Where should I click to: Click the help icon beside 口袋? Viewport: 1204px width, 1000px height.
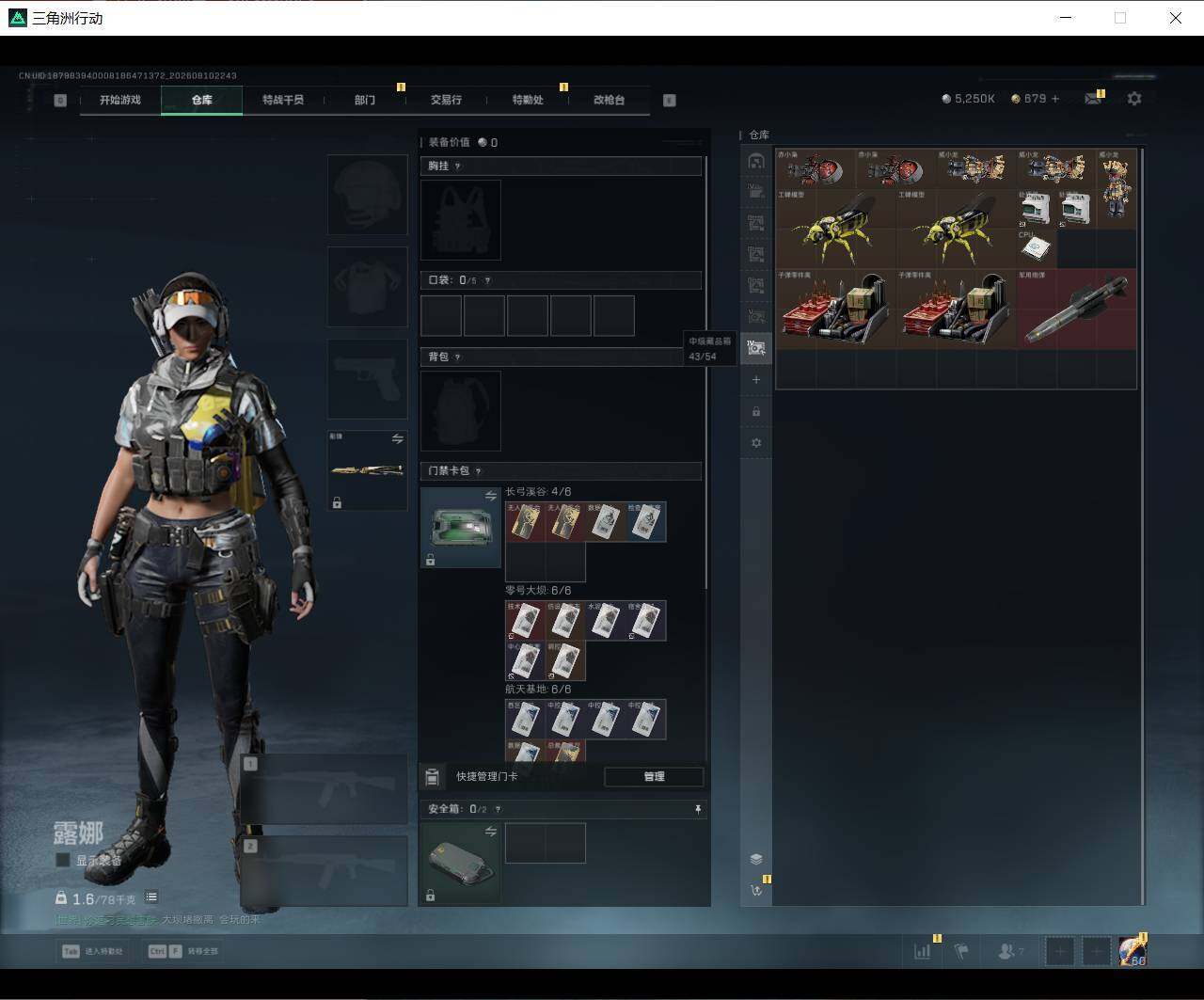486,280
